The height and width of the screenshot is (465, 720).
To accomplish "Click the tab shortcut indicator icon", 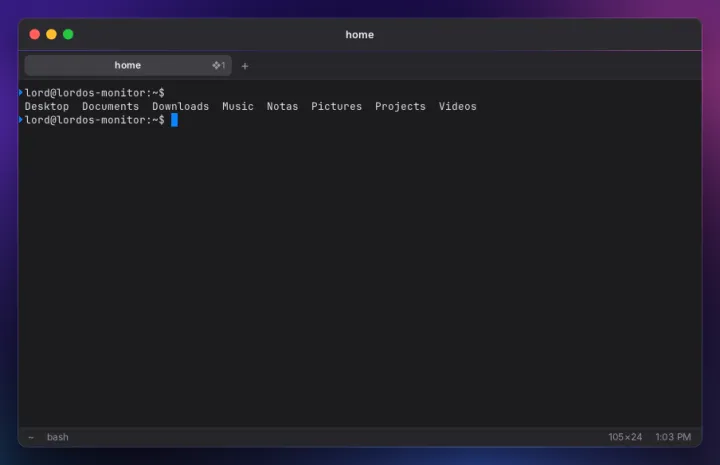I will pos(219,66).
